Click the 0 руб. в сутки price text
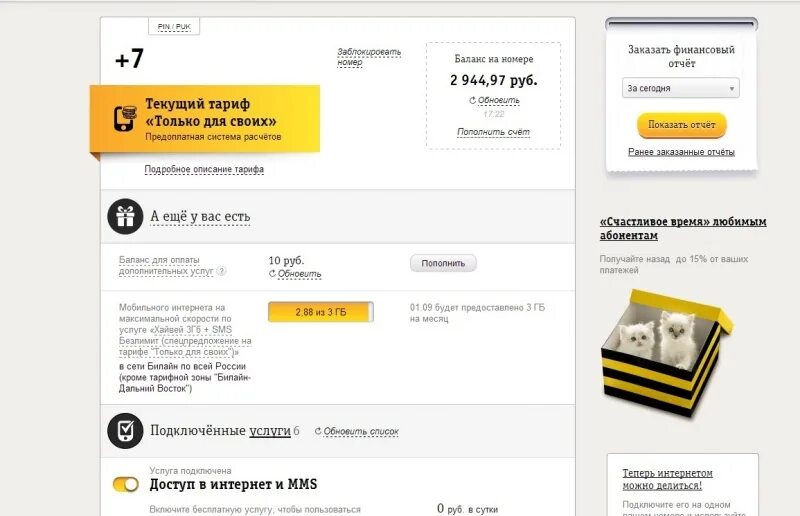 (467, 509)
